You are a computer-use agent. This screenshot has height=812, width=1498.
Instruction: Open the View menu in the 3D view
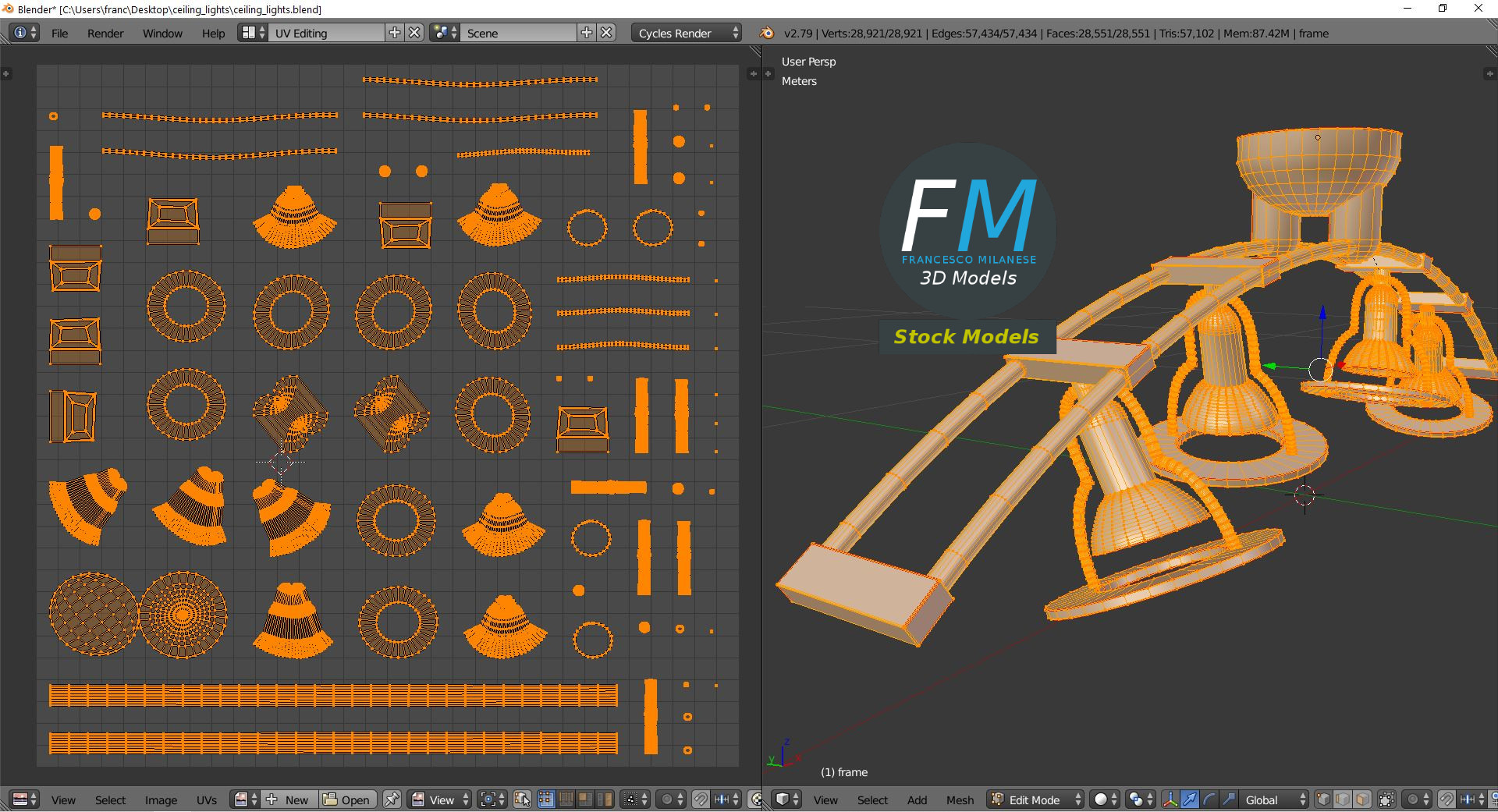(825, 800)
